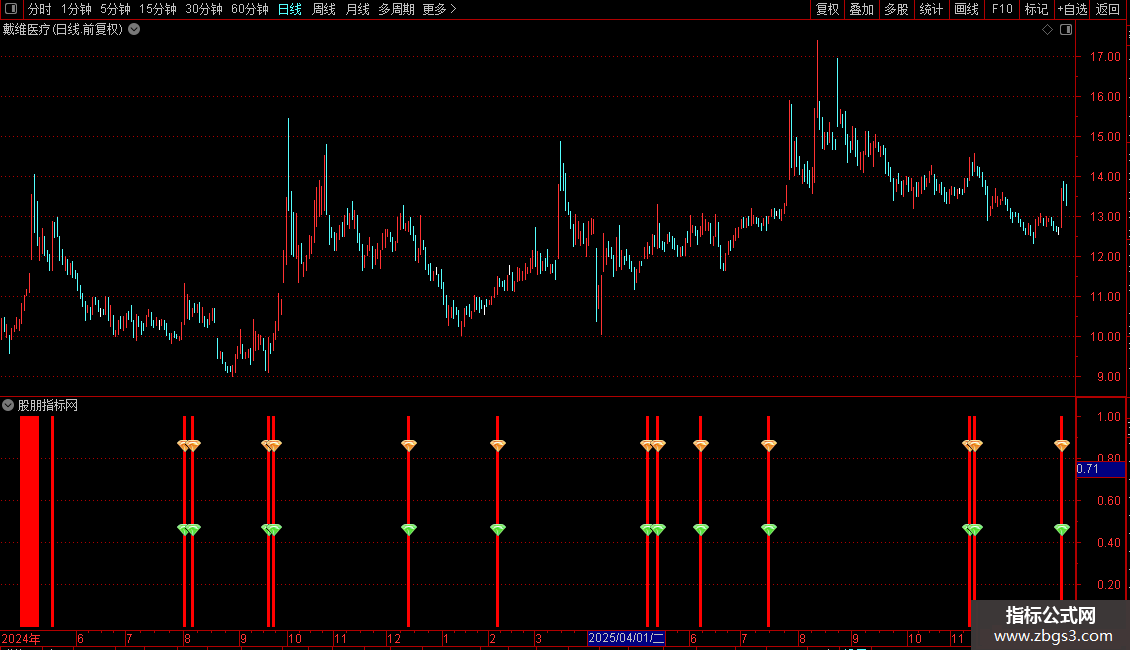Viewport: 1130px width, 650px height.
Task: Click the 戴维医疗(日线.前复权) title text
Action: coord(63,30)
